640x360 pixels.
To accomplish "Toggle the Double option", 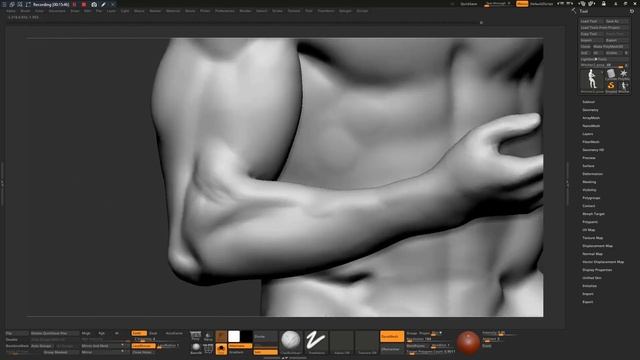I will (x=12, y=339).
